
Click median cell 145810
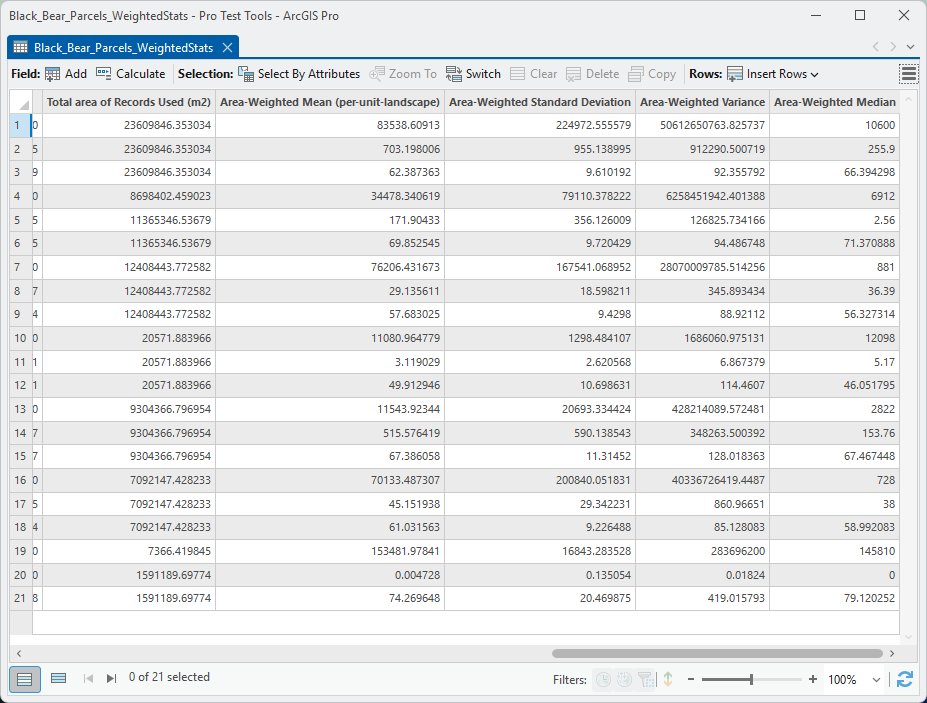[835, 551]
